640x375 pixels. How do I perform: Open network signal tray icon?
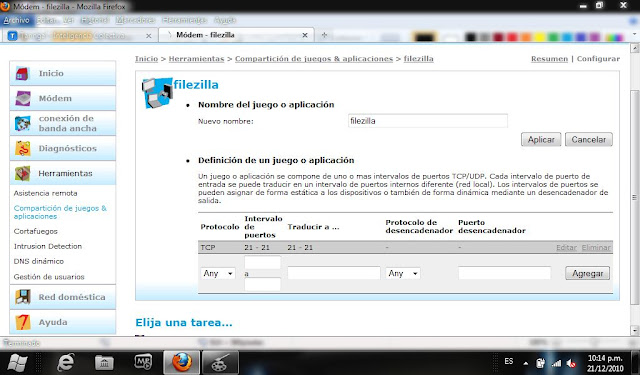click(556, 363)
